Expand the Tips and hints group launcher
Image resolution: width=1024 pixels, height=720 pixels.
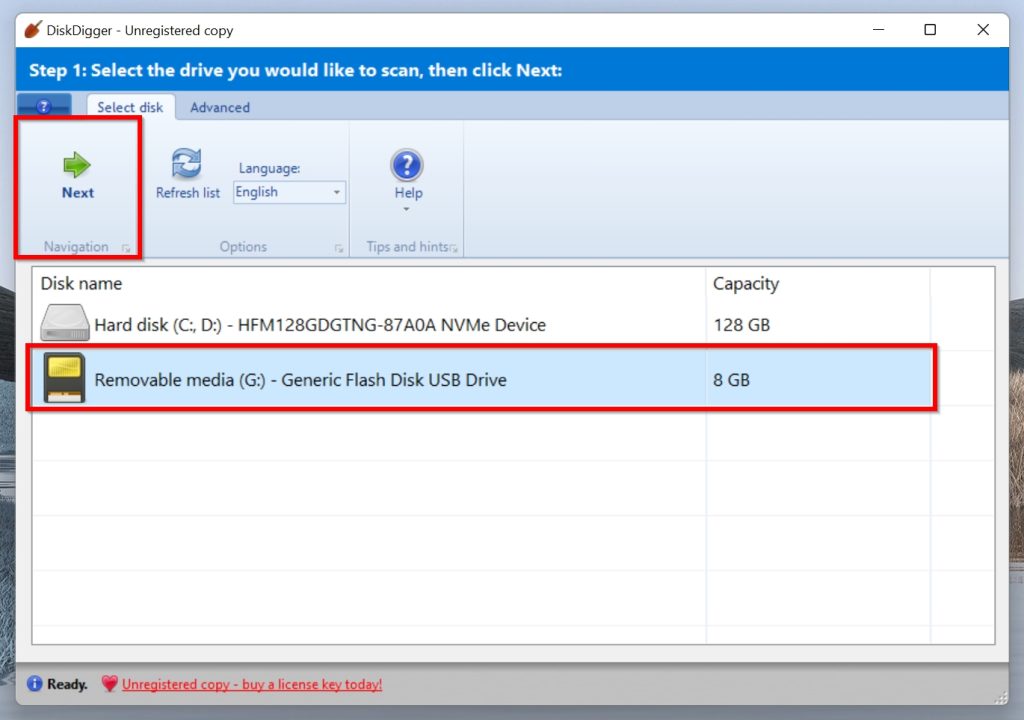454,248
